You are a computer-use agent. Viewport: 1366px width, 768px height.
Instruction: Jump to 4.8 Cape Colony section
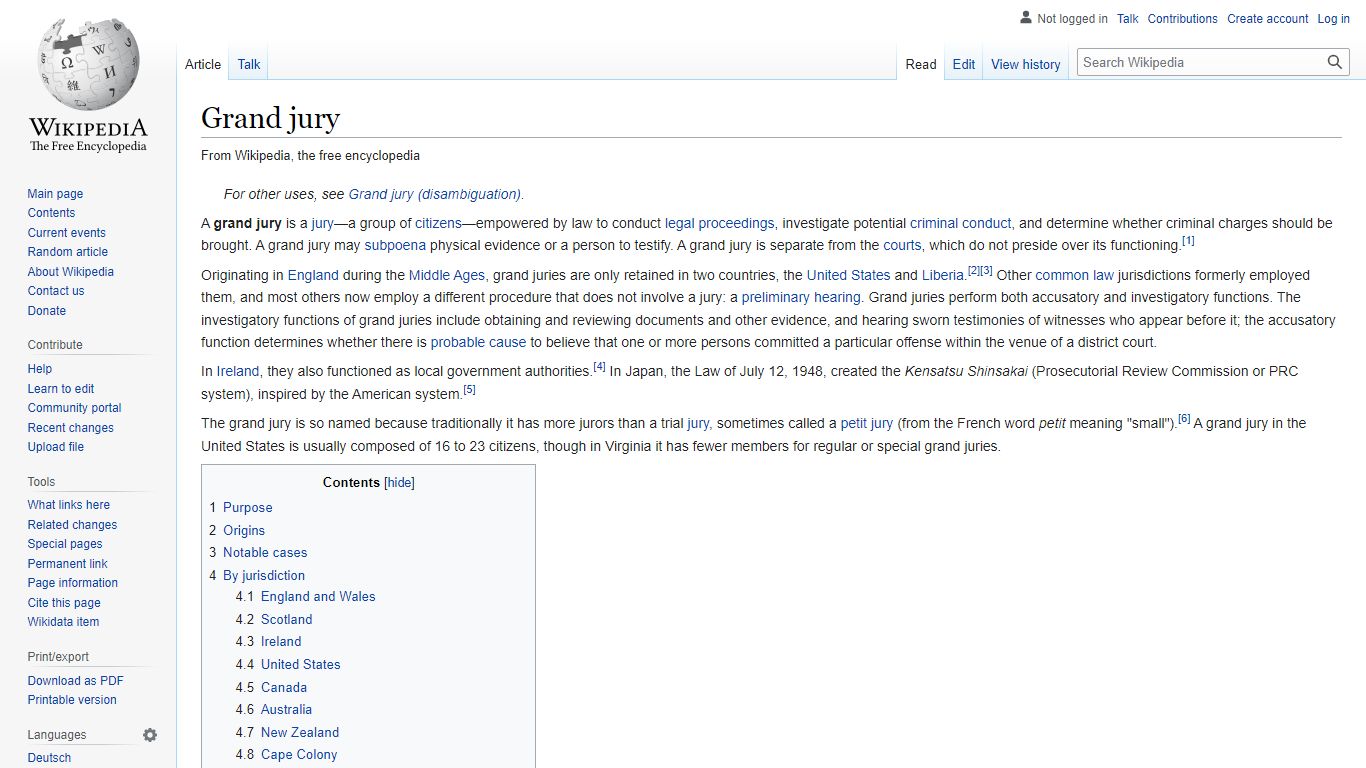286,755
